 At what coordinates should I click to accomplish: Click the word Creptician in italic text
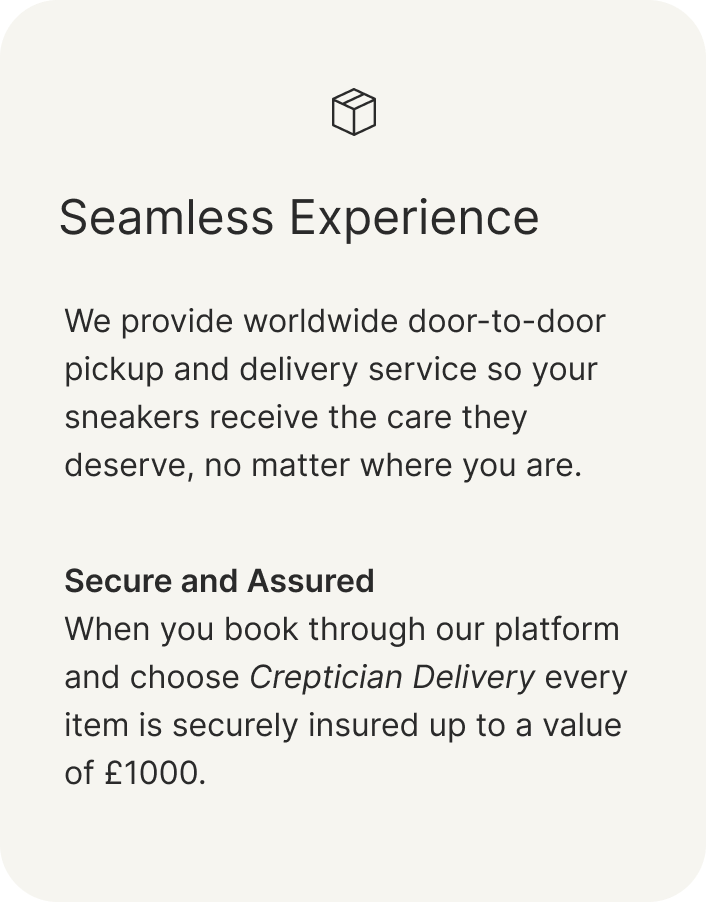click(x=326, y=678)
